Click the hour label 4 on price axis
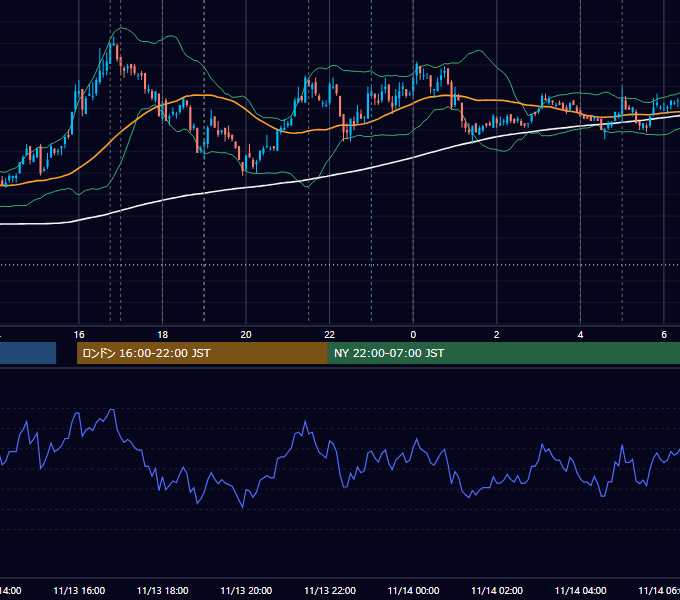 (580, 335)
